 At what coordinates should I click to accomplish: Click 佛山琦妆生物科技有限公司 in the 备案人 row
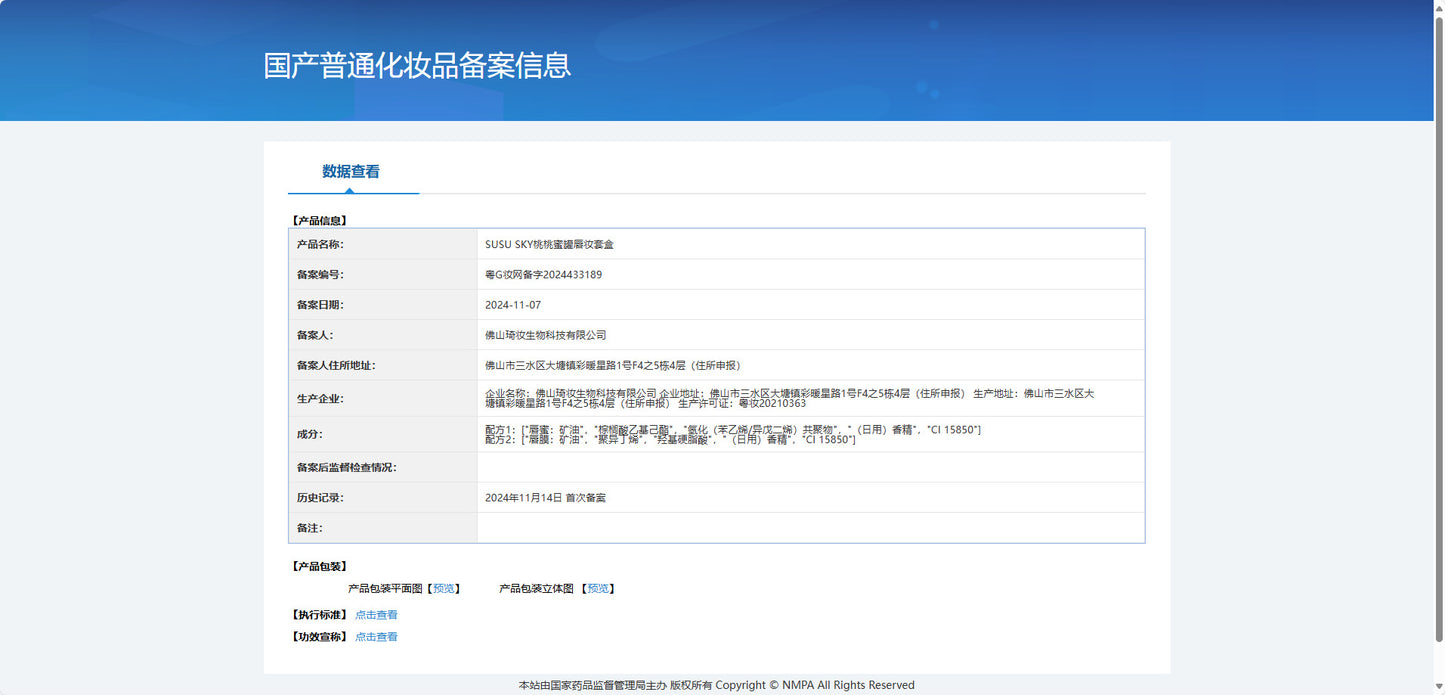[545, 335]
